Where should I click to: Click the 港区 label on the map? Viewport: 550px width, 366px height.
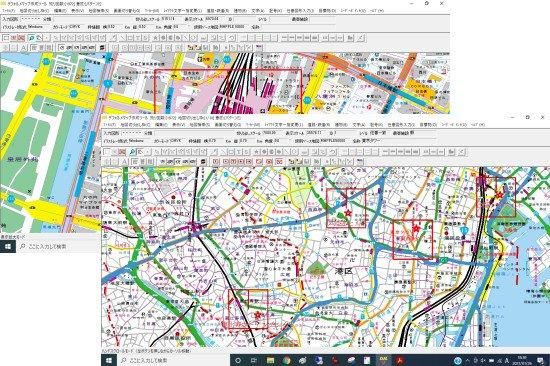coord(344,271)
